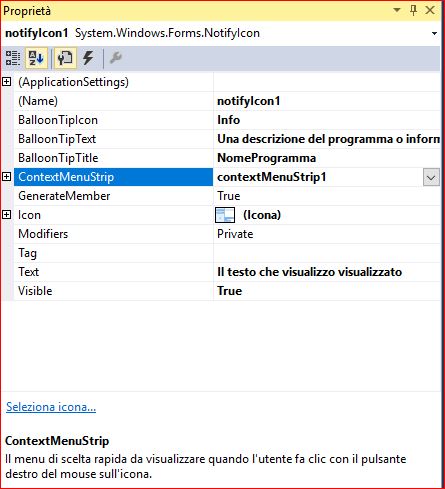Edit the BalloonTipText value field
Screen dimensions: 445x489
[327, 139]
